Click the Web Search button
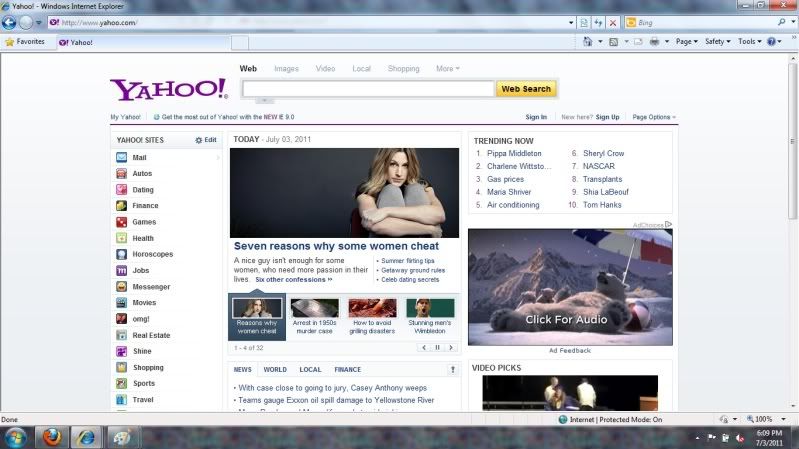 pyautogui.click(x=526, y=89)
